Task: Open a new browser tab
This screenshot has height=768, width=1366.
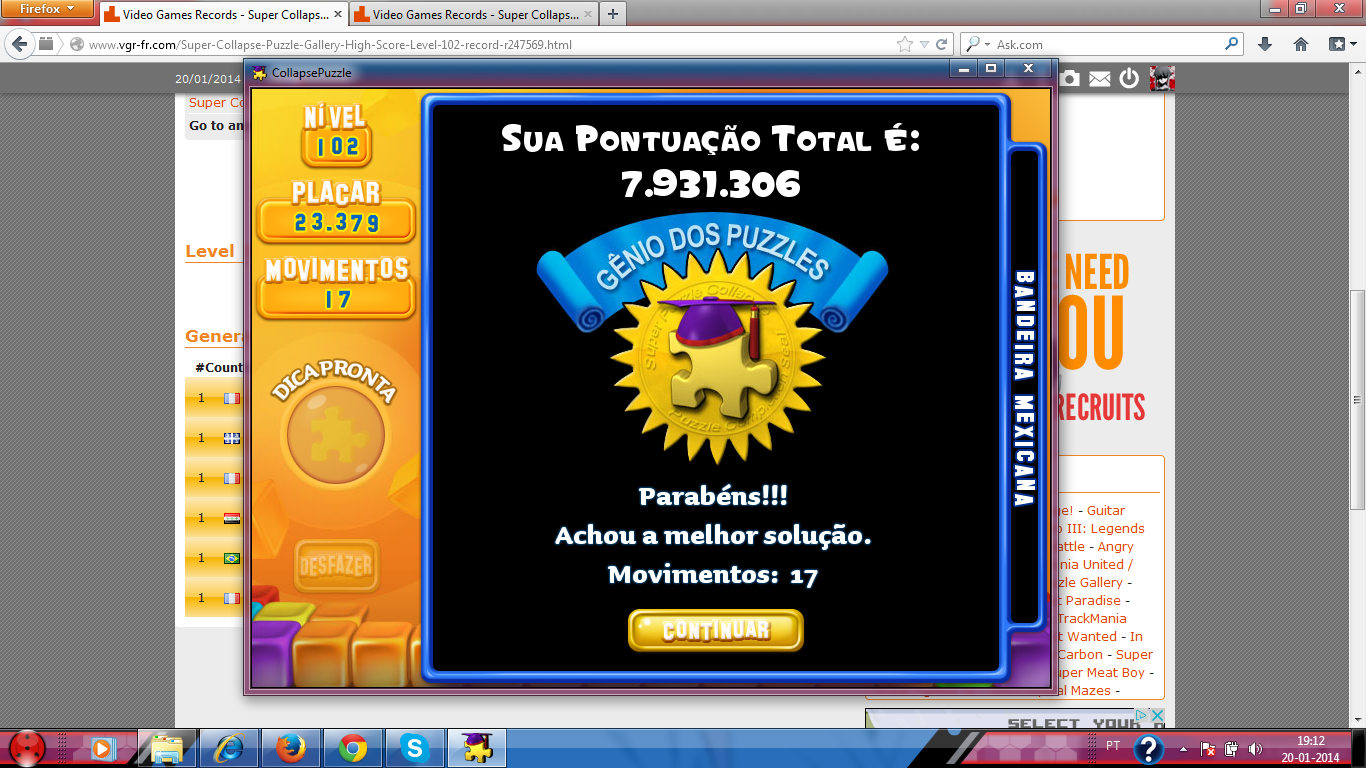Action: (612, 14)
